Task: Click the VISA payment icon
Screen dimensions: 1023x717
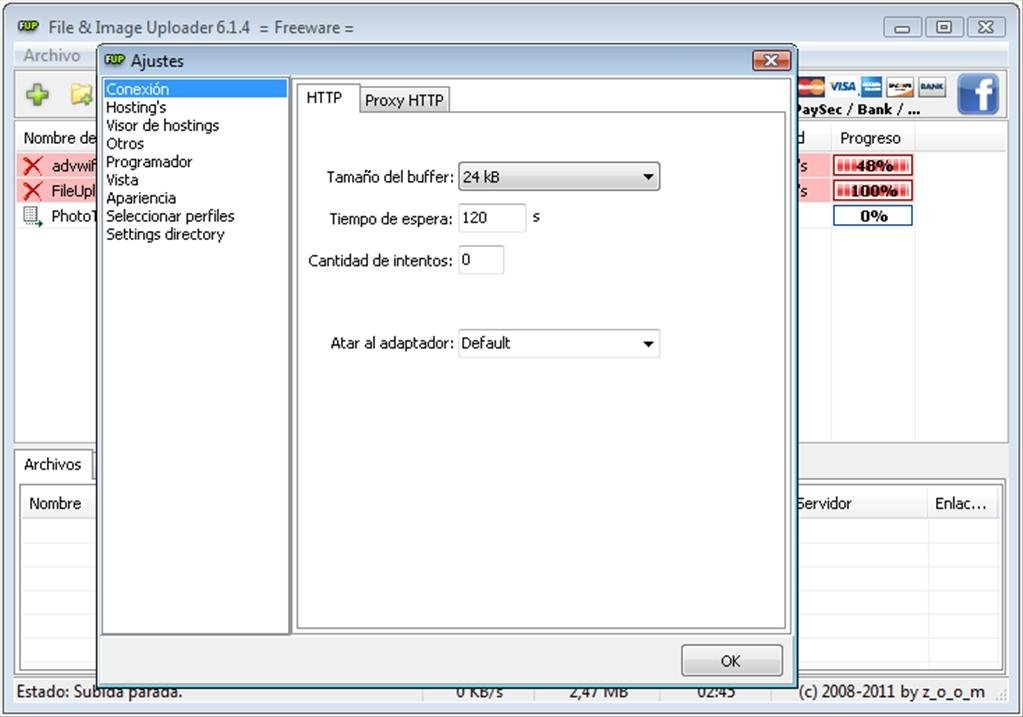Action: (x=842, y=86)
